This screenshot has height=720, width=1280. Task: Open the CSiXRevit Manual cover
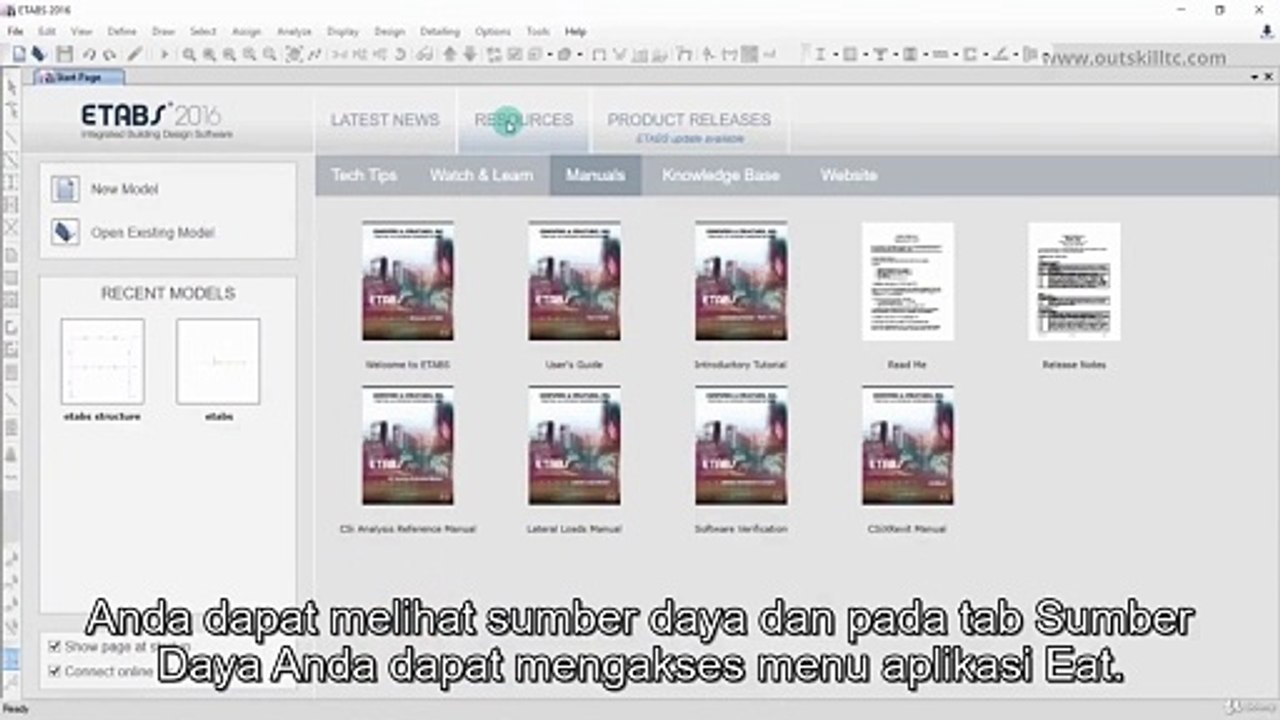(x=908, y=446)
